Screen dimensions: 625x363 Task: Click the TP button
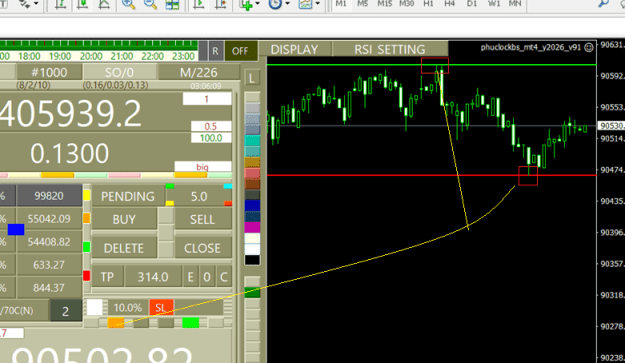107,277
